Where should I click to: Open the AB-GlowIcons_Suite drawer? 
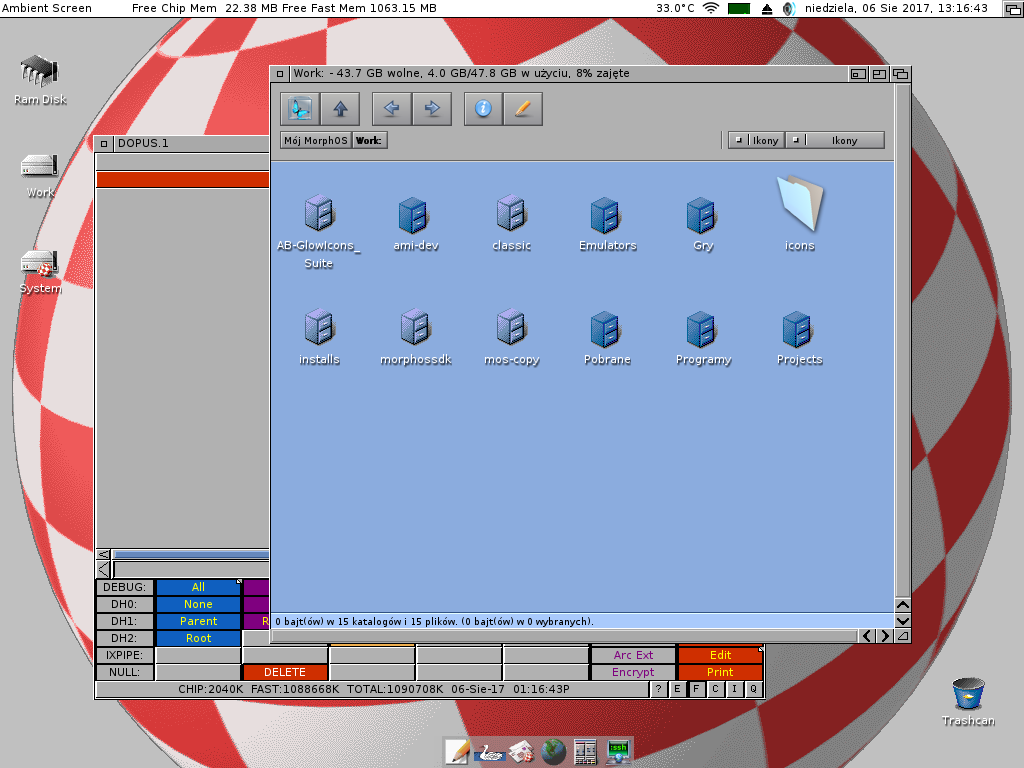pyautogui.click(x=319, y=232)
